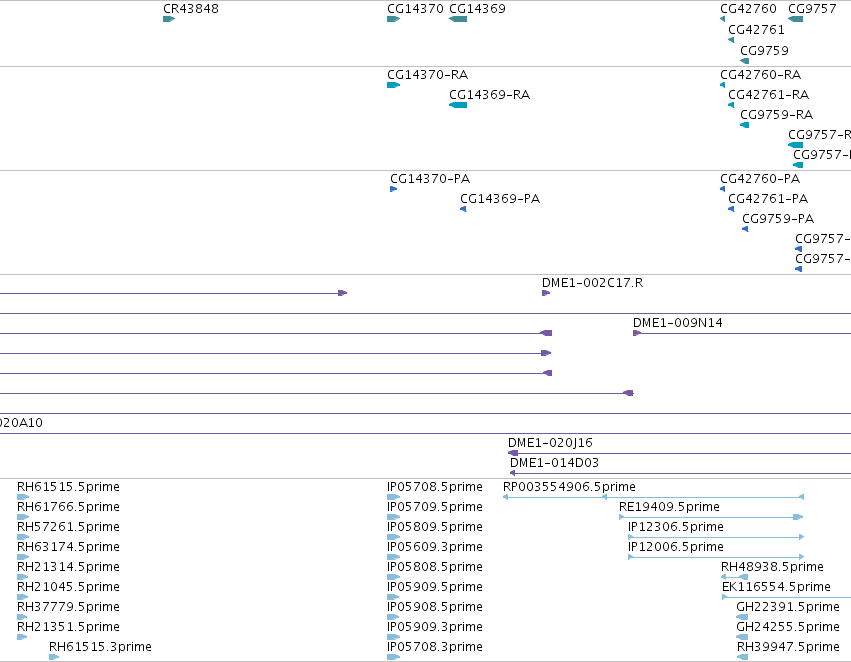This screenshot has width=851, height=662.
Task: Click the IP12306.5prime label
Action: [x=676, y=527]
